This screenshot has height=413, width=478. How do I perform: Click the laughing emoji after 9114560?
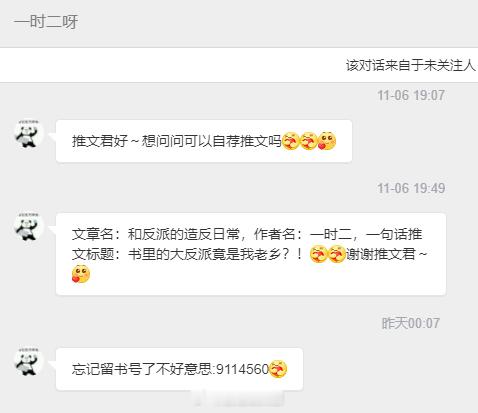[278, 369]
